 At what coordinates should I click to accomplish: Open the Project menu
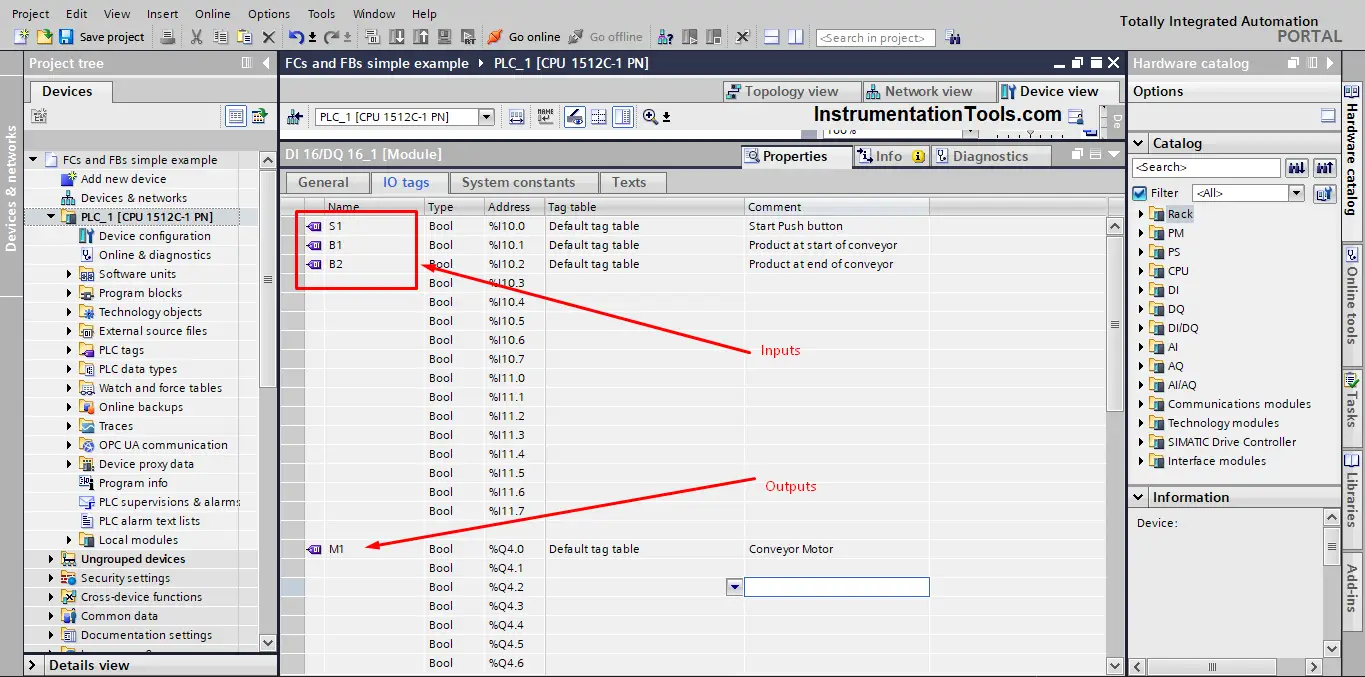pyautogui.click(x=30, y=14)
